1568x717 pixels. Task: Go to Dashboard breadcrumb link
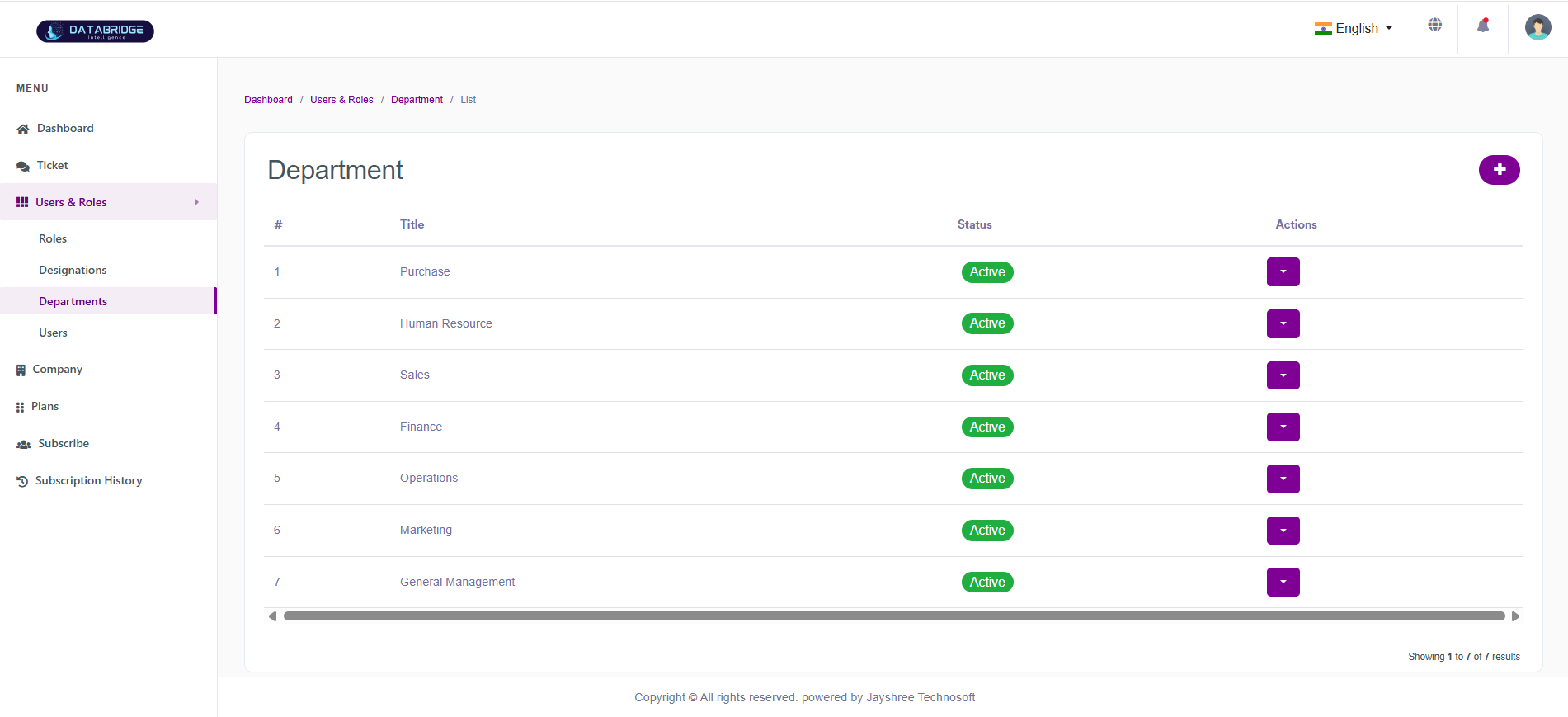[x=268, y=100]
